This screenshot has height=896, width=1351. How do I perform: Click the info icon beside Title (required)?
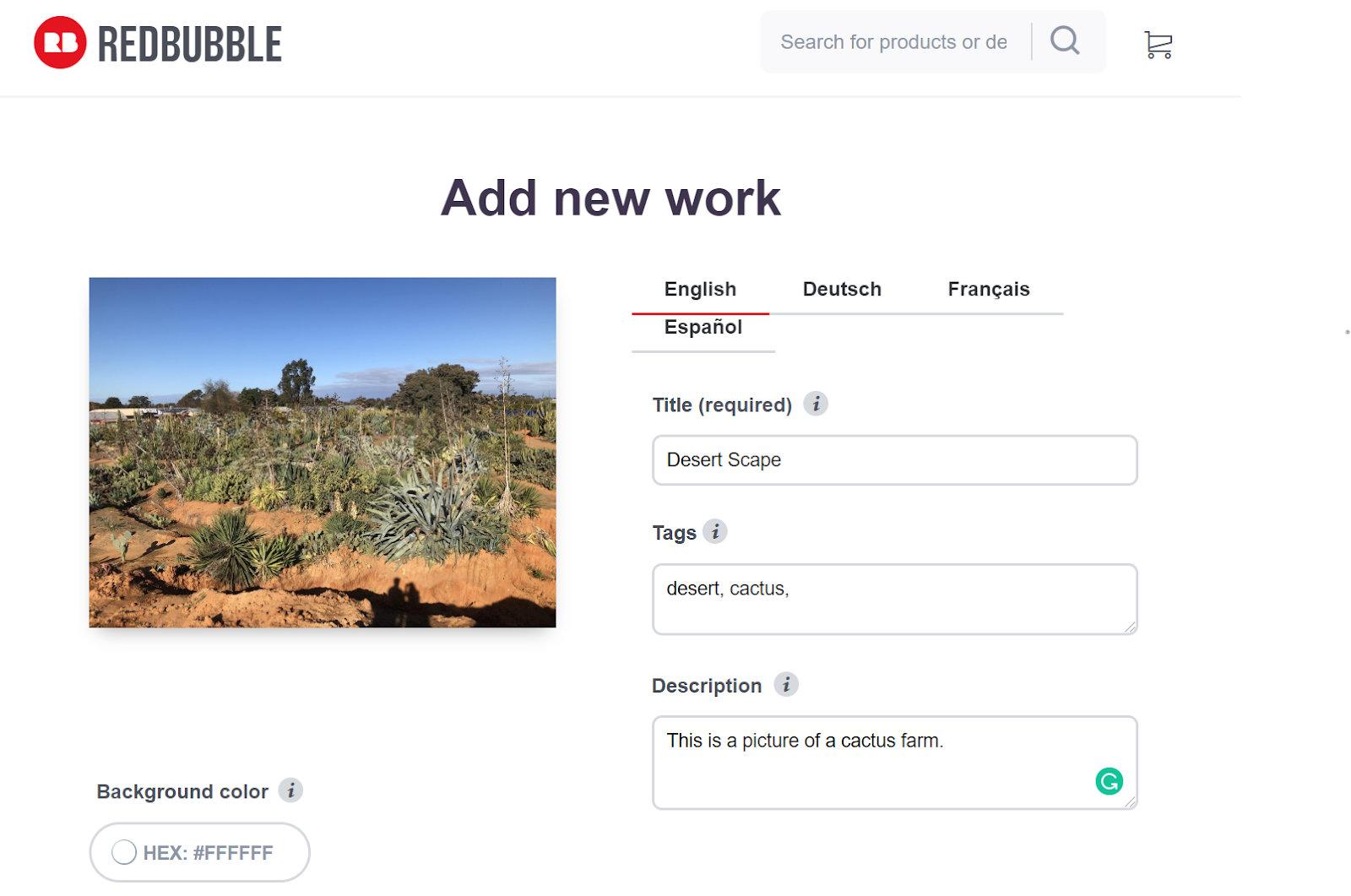[815, 404]
